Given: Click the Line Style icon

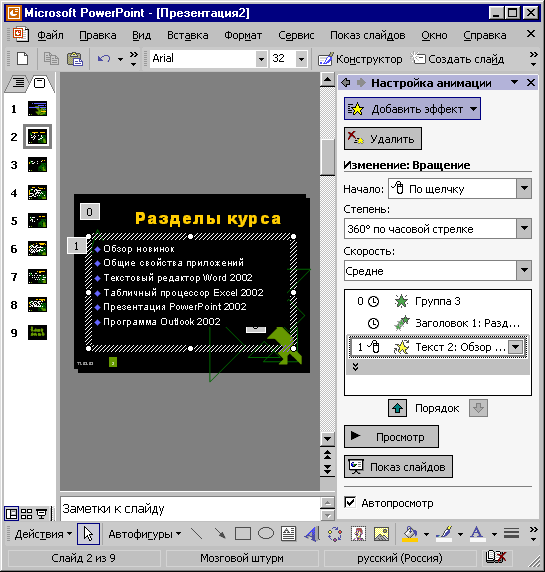Looking at the screenshot, I should (511, 534).
